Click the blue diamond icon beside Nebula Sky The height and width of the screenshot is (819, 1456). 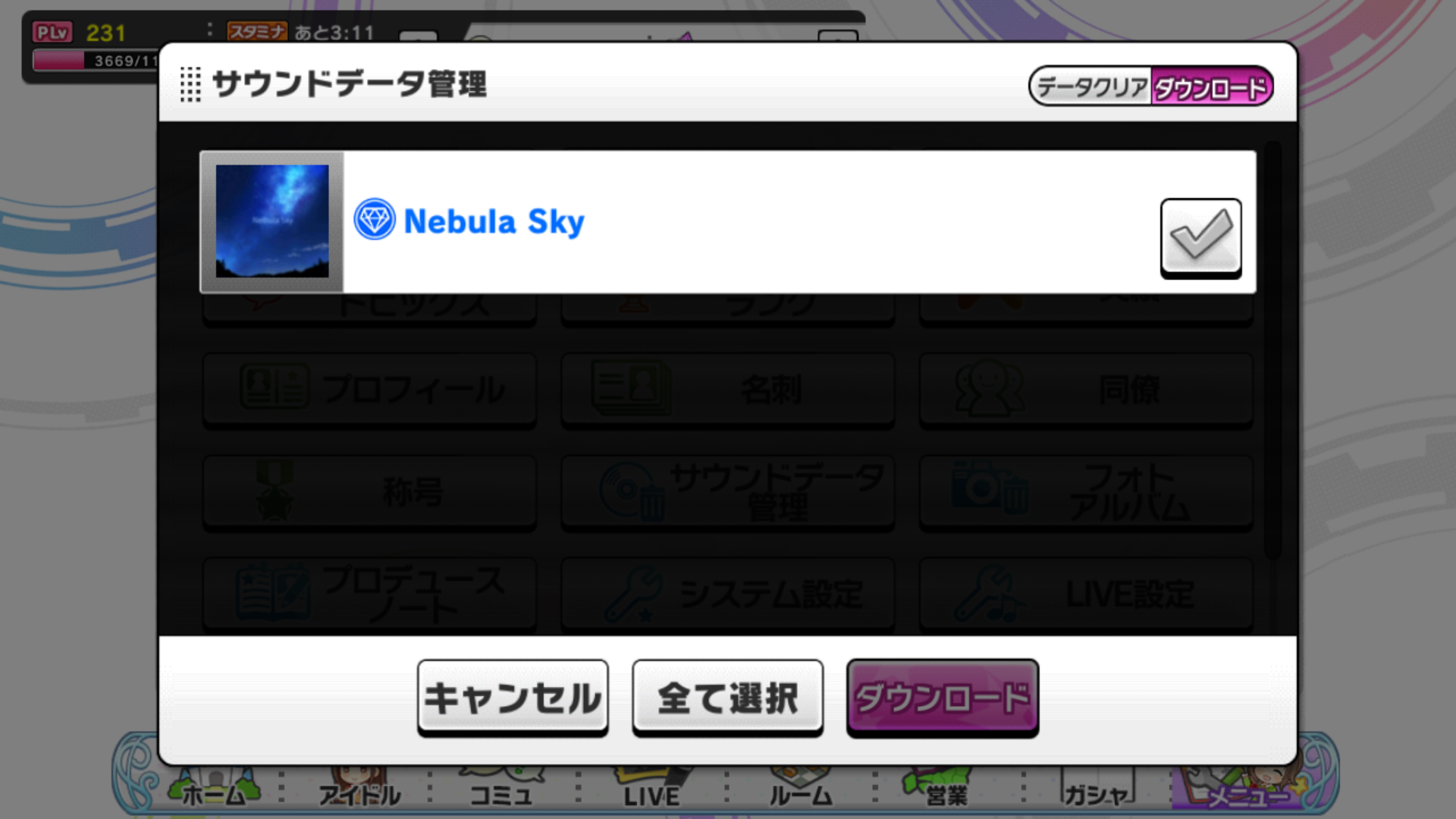tap(375, 220)
